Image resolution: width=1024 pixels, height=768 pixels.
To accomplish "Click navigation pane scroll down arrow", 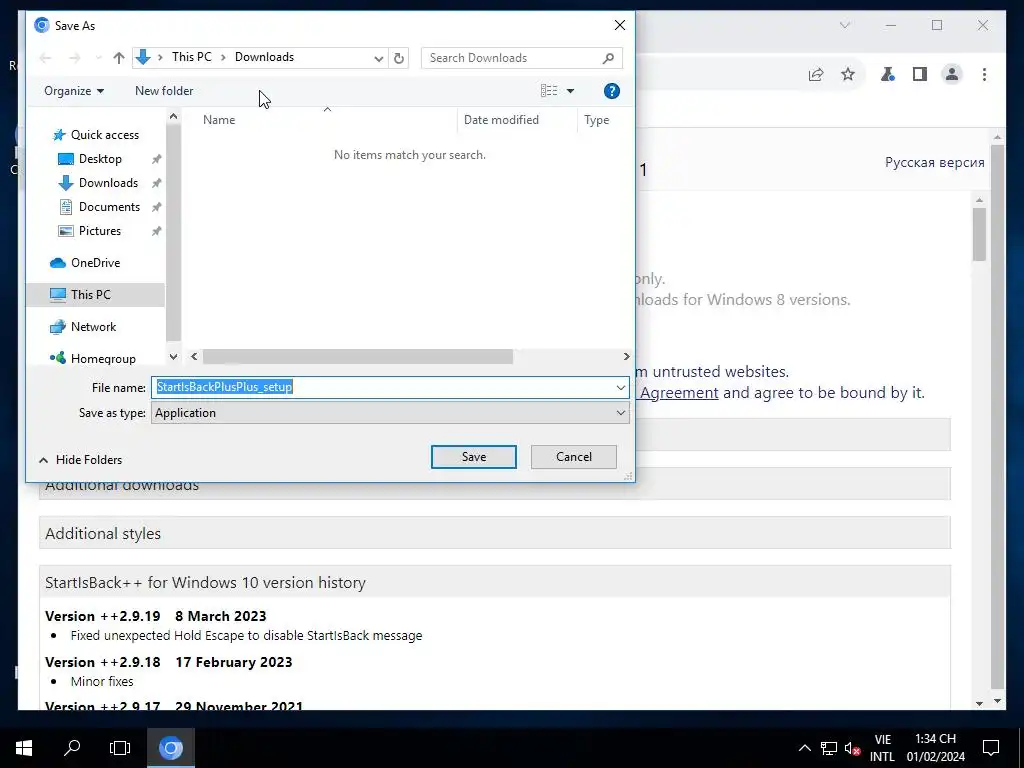I will pos(173,357).
